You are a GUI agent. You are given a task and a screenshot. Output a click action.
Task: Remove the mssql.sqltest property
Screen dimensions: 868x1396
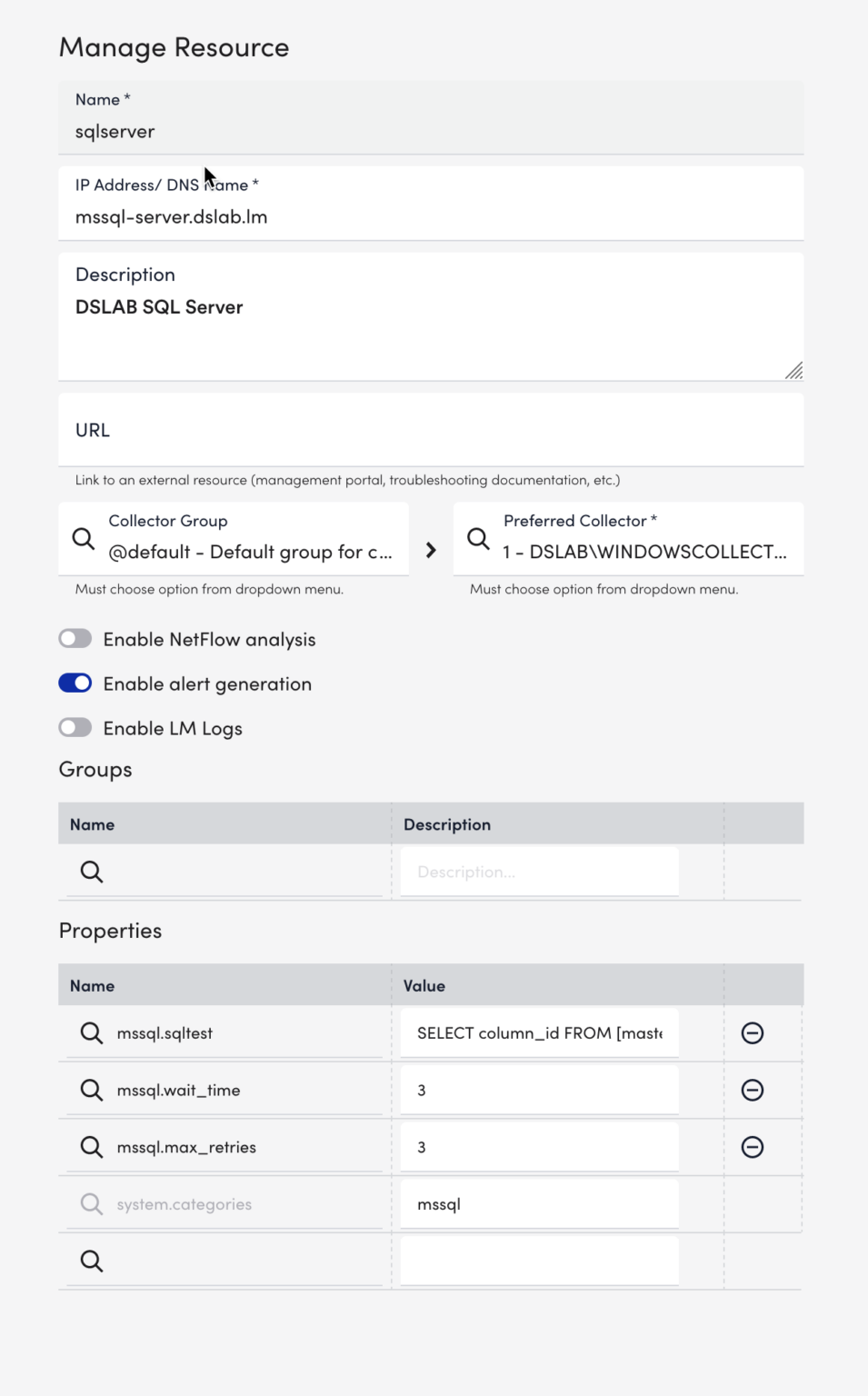pos(752,1032)
